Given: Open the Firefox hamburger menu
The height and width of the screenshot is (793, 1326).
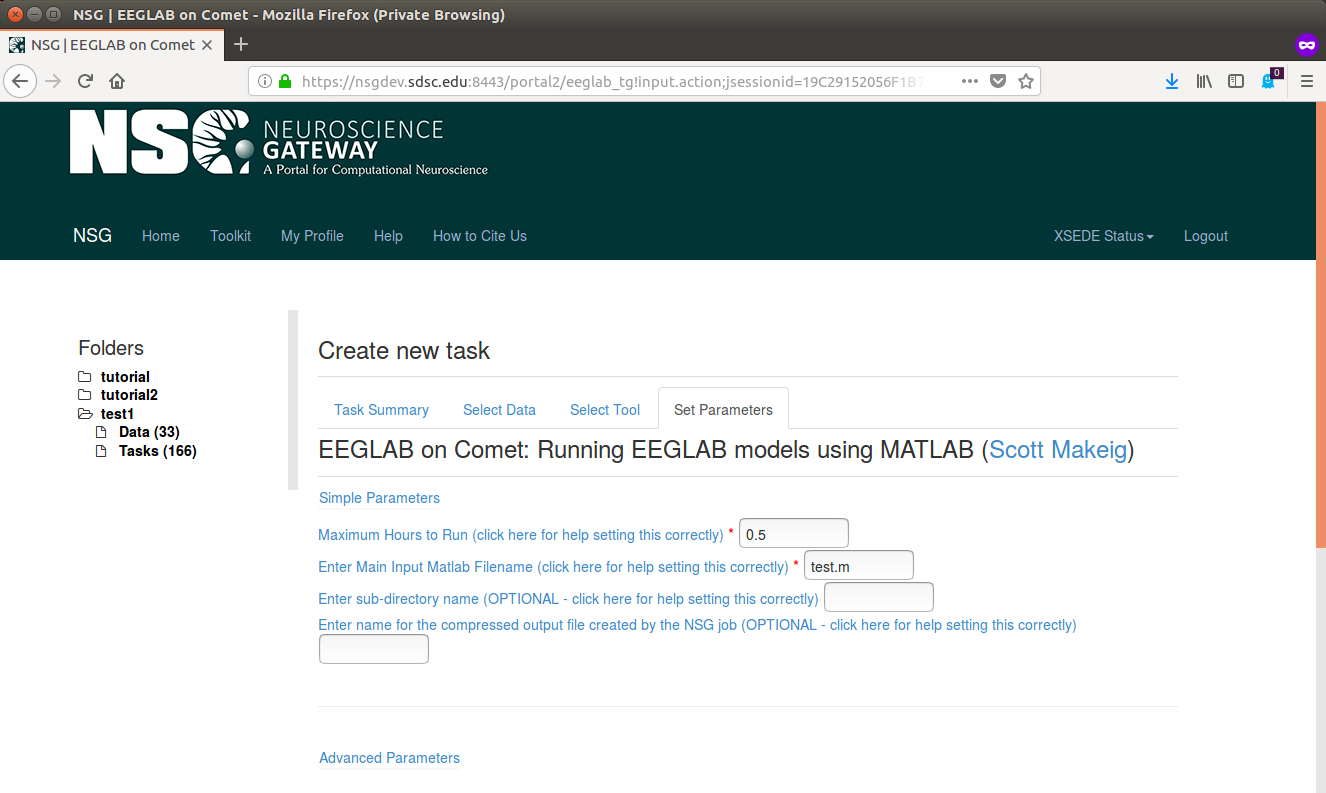Looking at the screenshot, I should tap(1306, 81).
